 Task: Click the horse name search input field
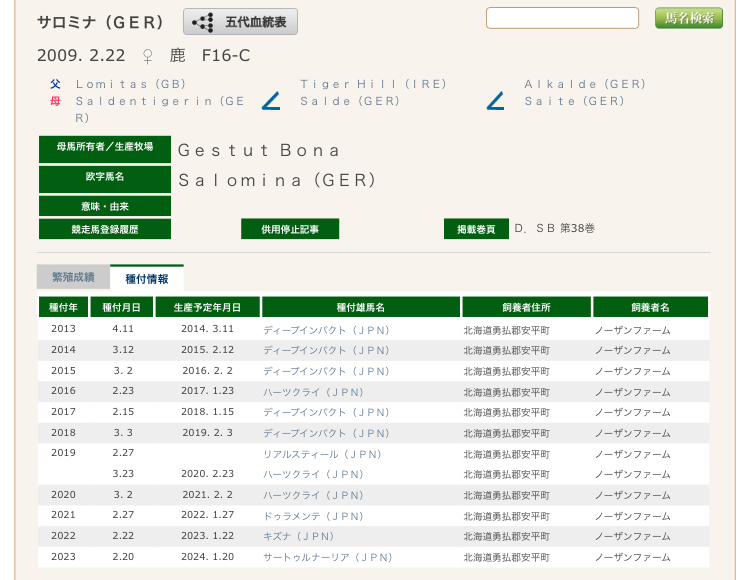[562, 18]
